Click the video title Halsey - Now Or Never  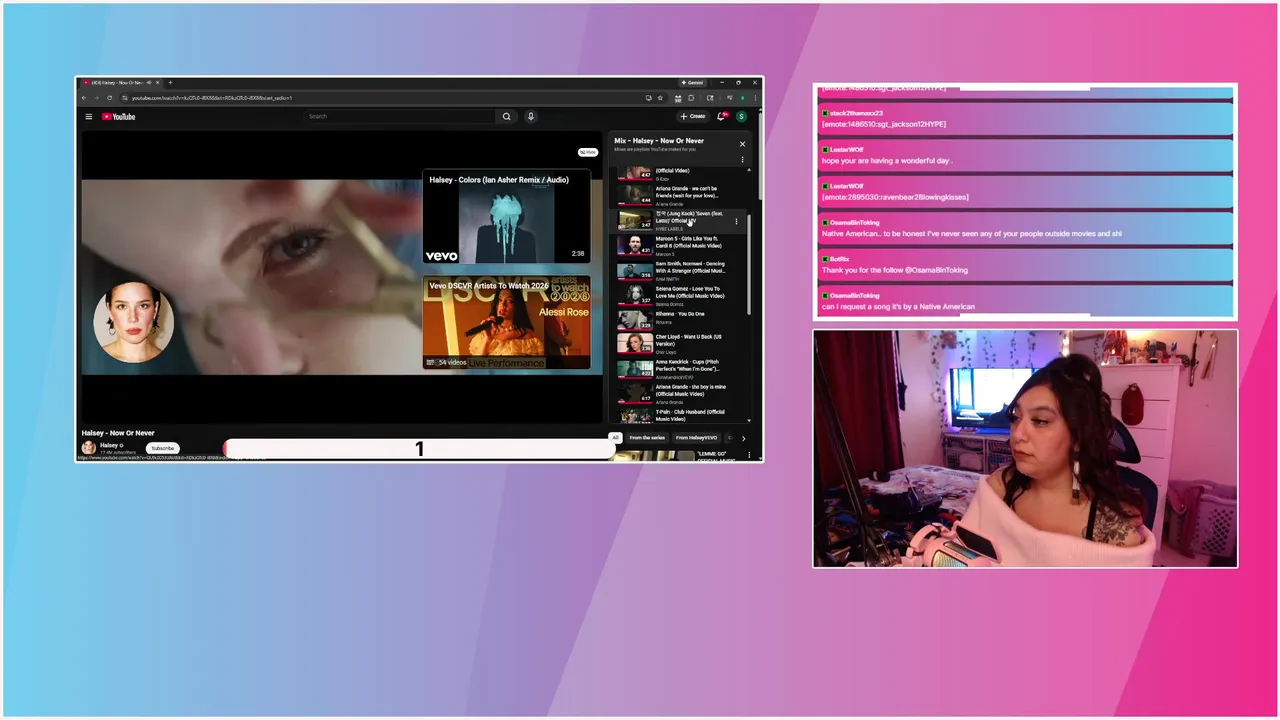click(118, 433)
